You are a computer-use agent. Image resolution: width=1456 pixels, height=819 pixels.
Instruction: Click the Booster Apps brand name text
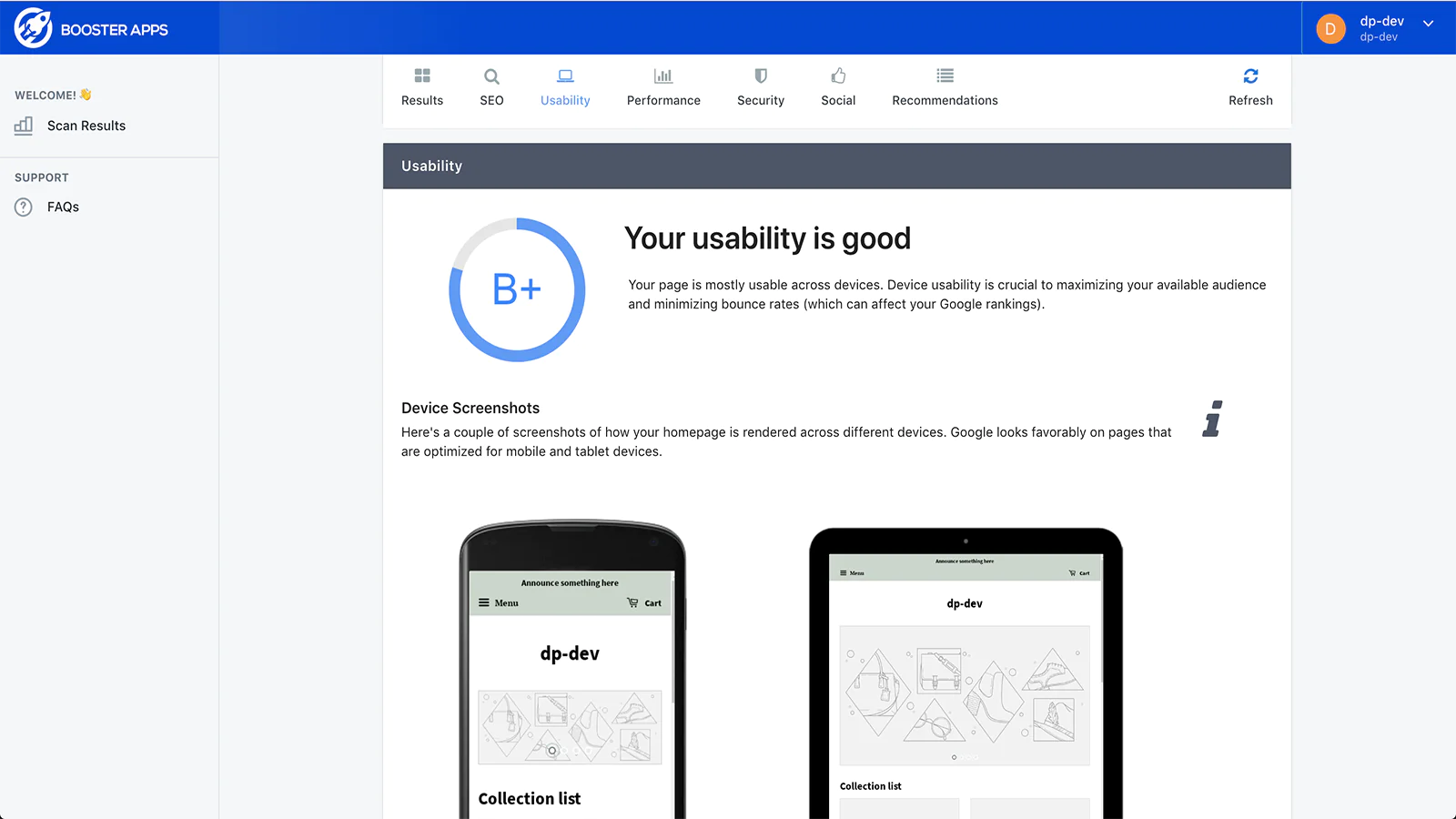click(x=115, y=30)
